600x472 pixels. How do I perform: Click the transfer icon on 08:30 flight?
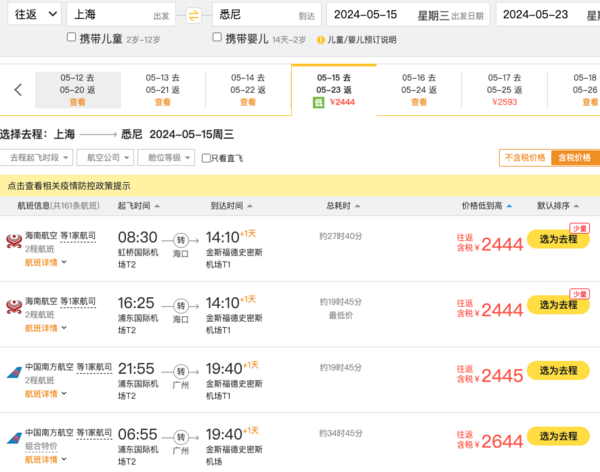point(181,240)
